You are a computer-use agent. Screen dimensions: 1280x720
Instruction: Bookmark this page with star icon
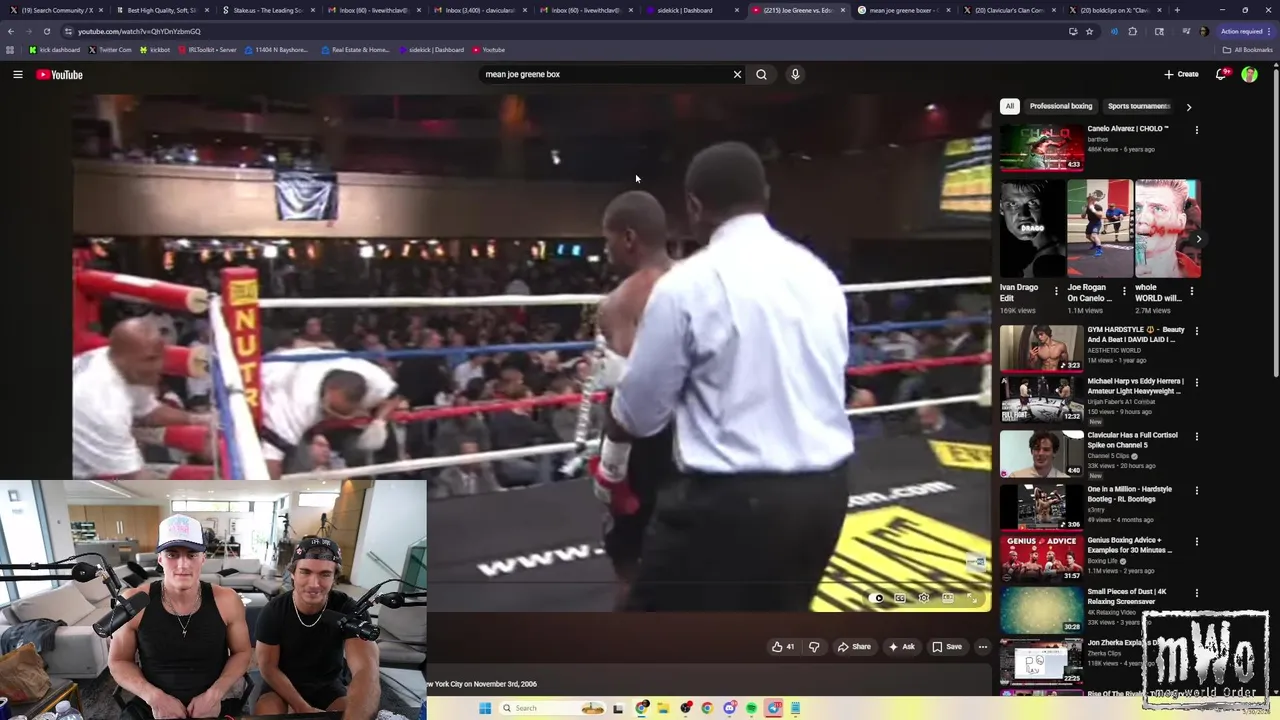click(x=1089, y=31)
